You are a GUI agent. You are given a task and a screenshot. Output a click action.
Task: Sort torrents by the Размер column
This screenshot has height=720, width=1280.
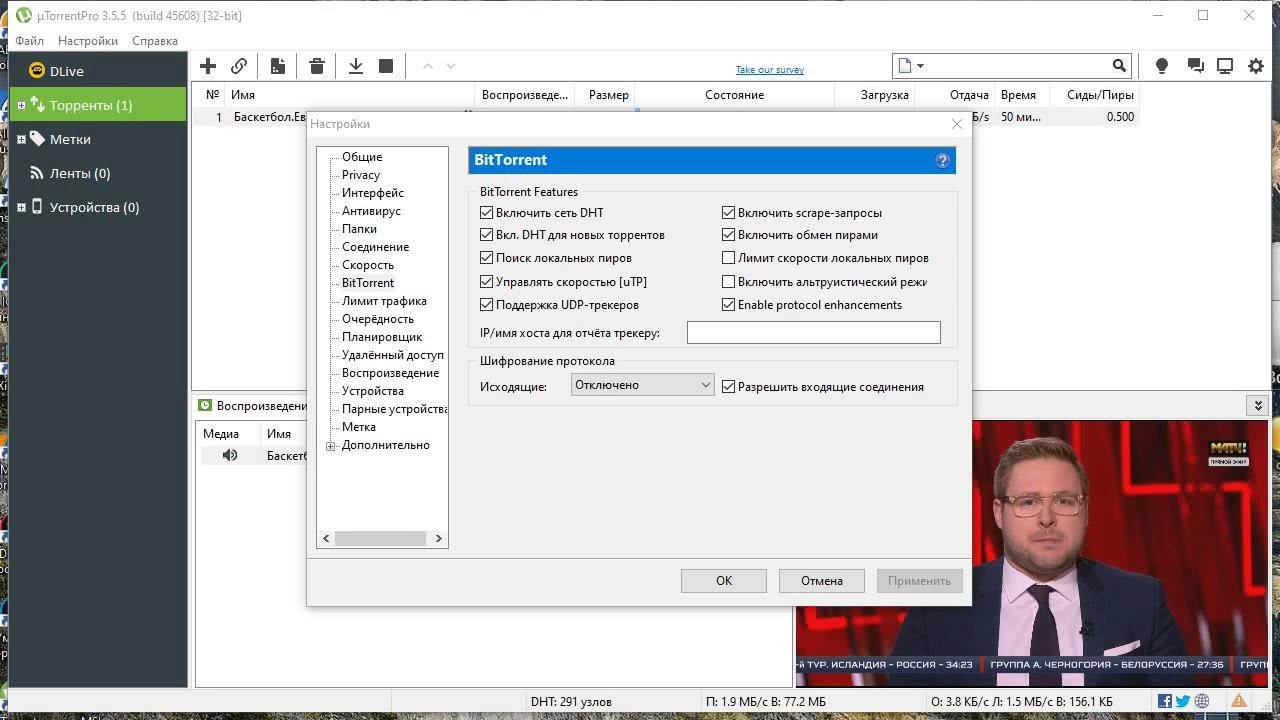[x=609, y=95]
